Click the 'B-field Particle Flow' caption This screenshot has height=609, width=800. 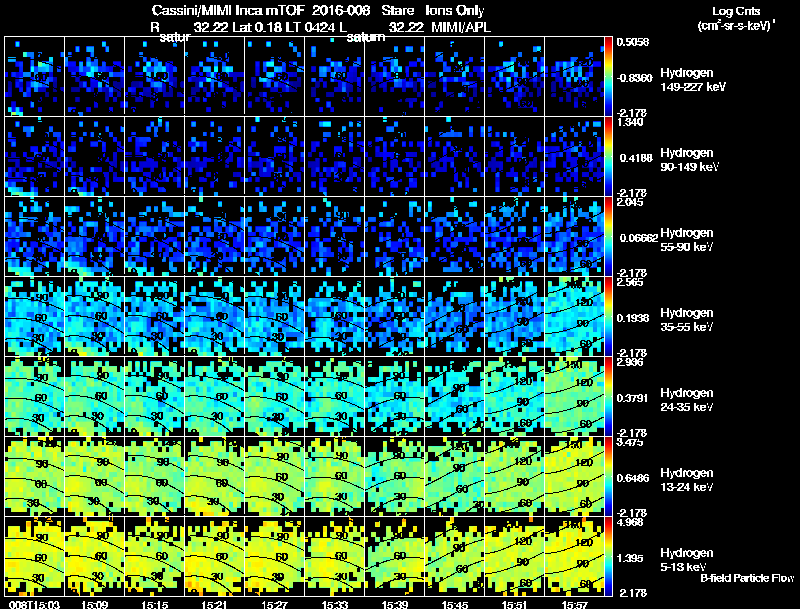747,578
